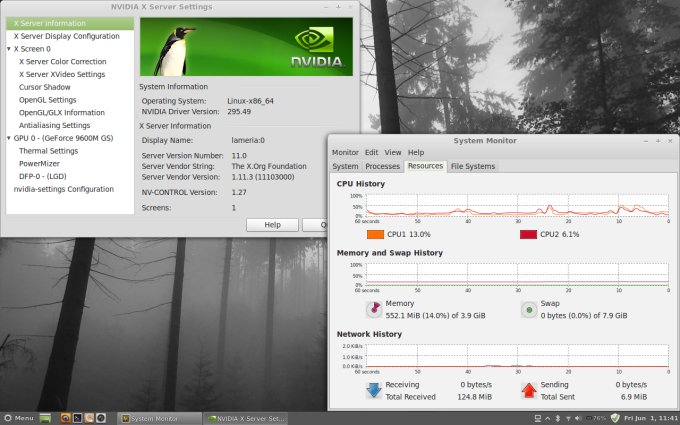This screenshot has width=680, height=425.
Task: Click the Help button in NVIDIA settings
Action: tap(272, 225)
